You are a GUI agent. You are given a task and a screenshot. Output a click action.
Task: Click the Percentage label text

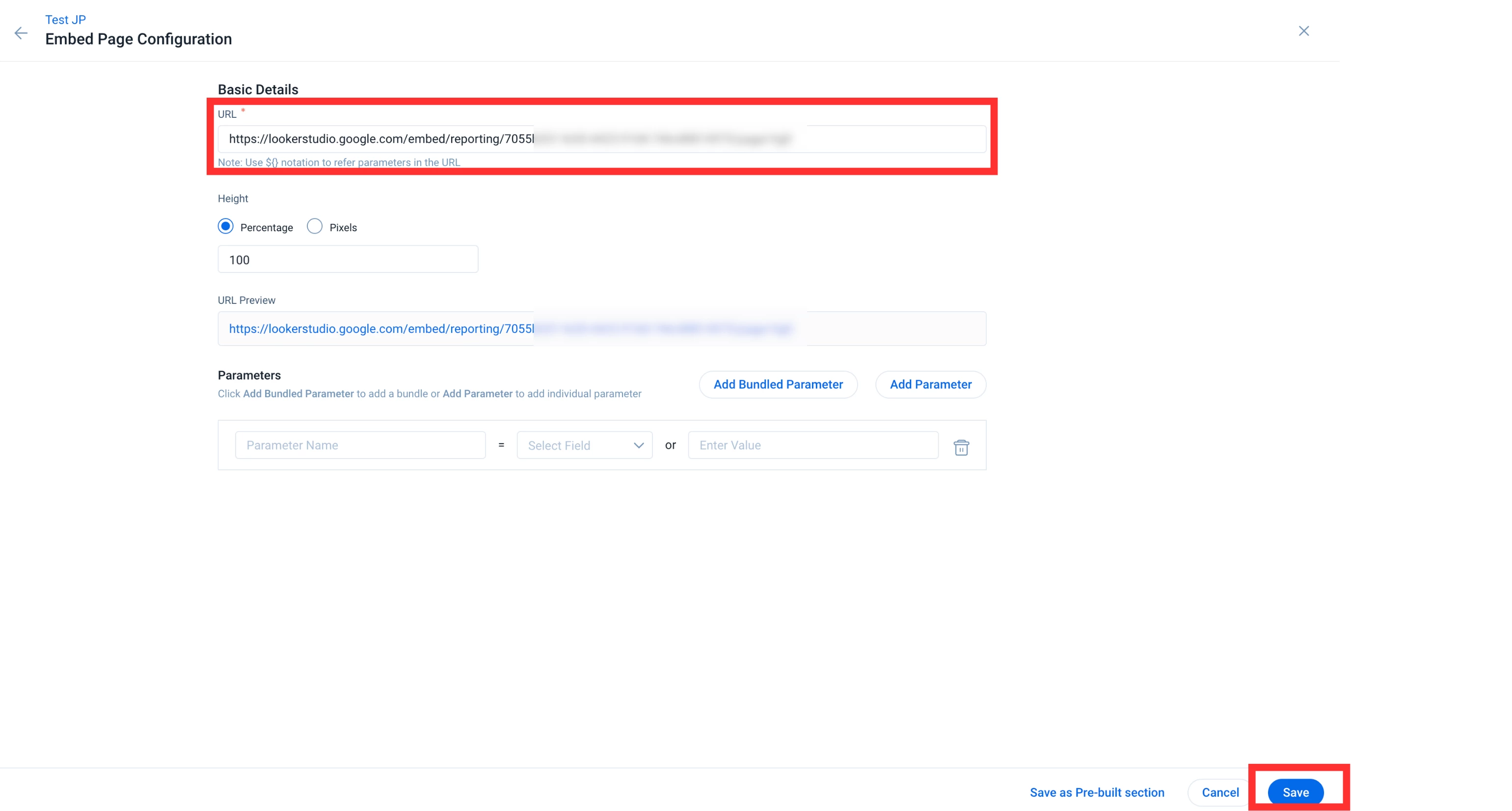267,228
